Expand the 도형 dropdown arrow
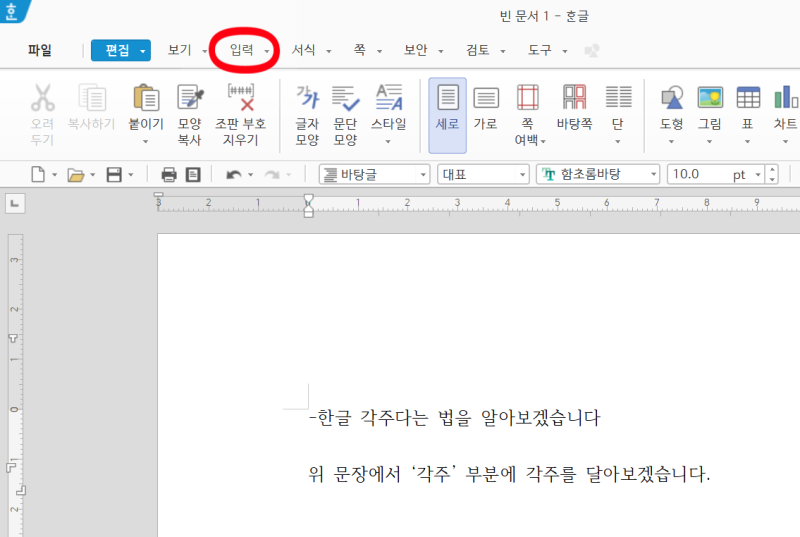This screenshot has width=800, height=537. (671, 142)
